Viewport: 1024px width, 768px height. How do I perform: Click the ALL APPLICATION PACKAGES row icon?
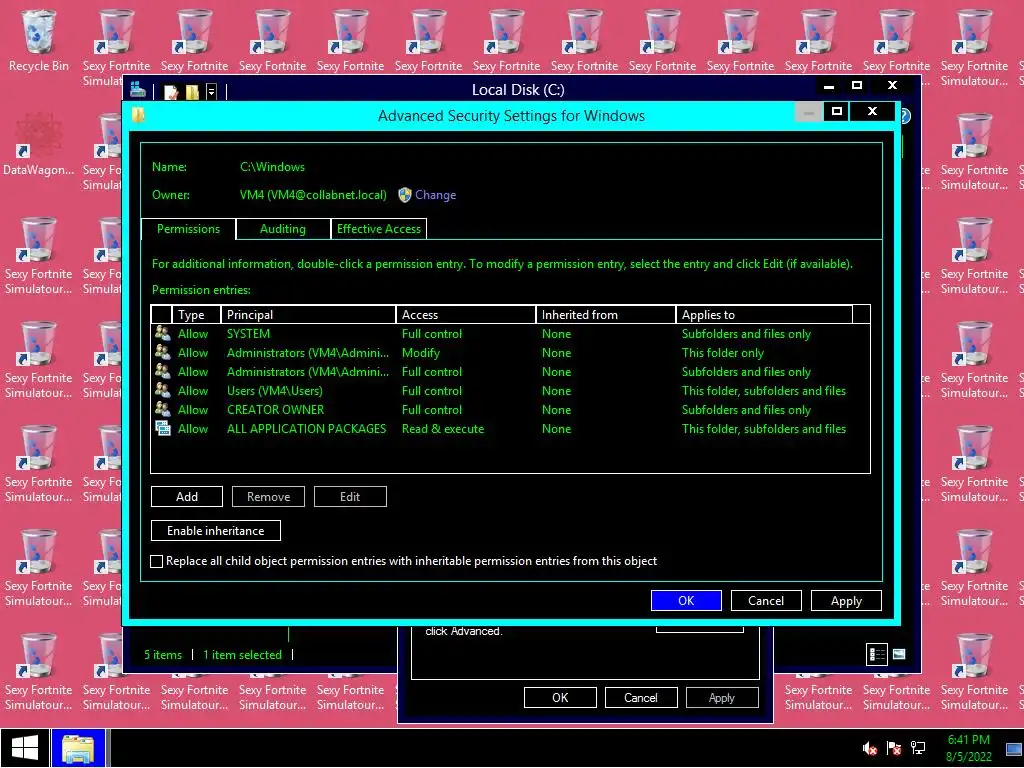[x=163, y=428]
